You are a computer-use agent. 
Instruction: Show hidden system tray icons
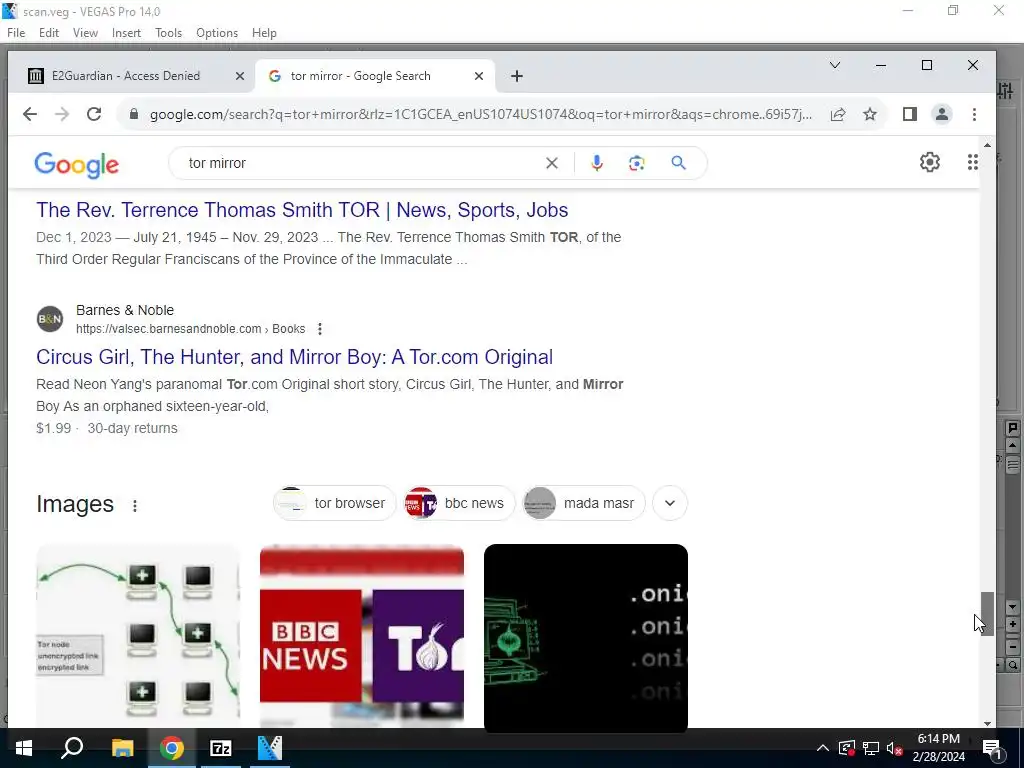click(x=823, y=748)
